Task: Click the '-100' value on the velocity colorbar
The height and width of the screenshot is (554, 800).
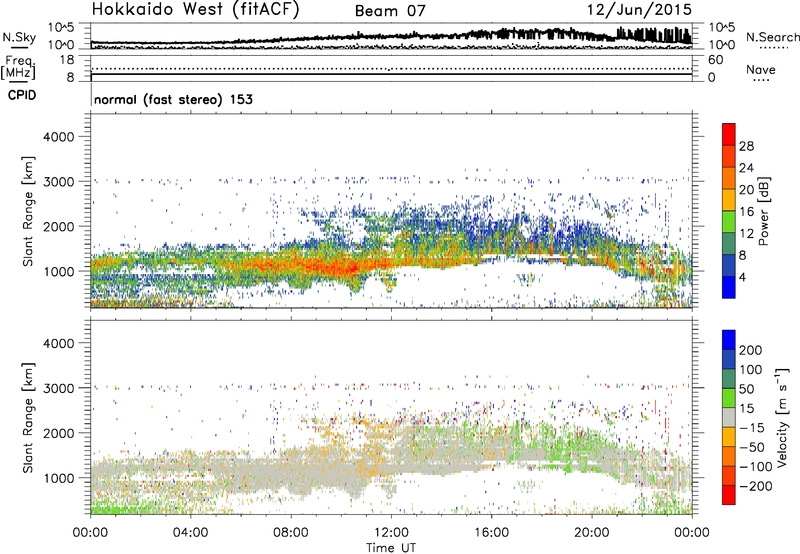Action: 756,467
